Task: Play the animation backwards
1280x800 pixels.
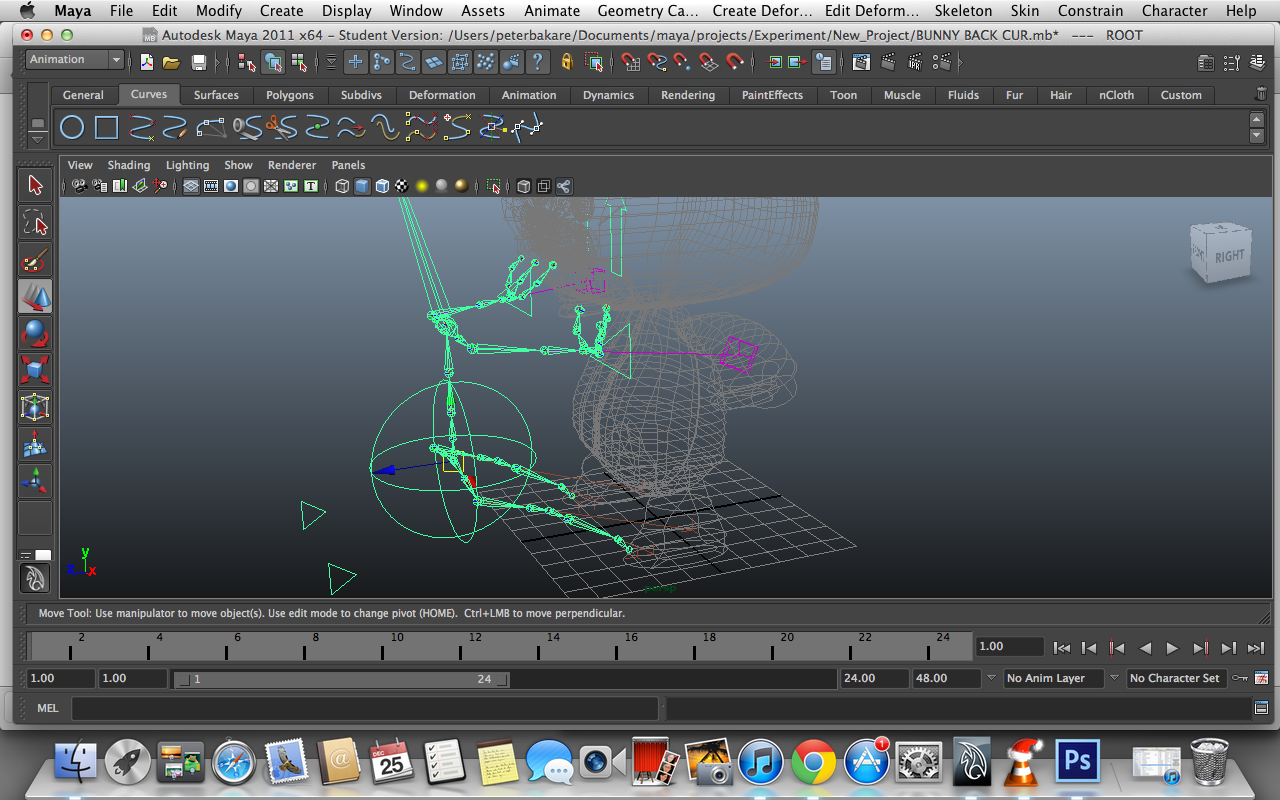Action: (1146, 648)
